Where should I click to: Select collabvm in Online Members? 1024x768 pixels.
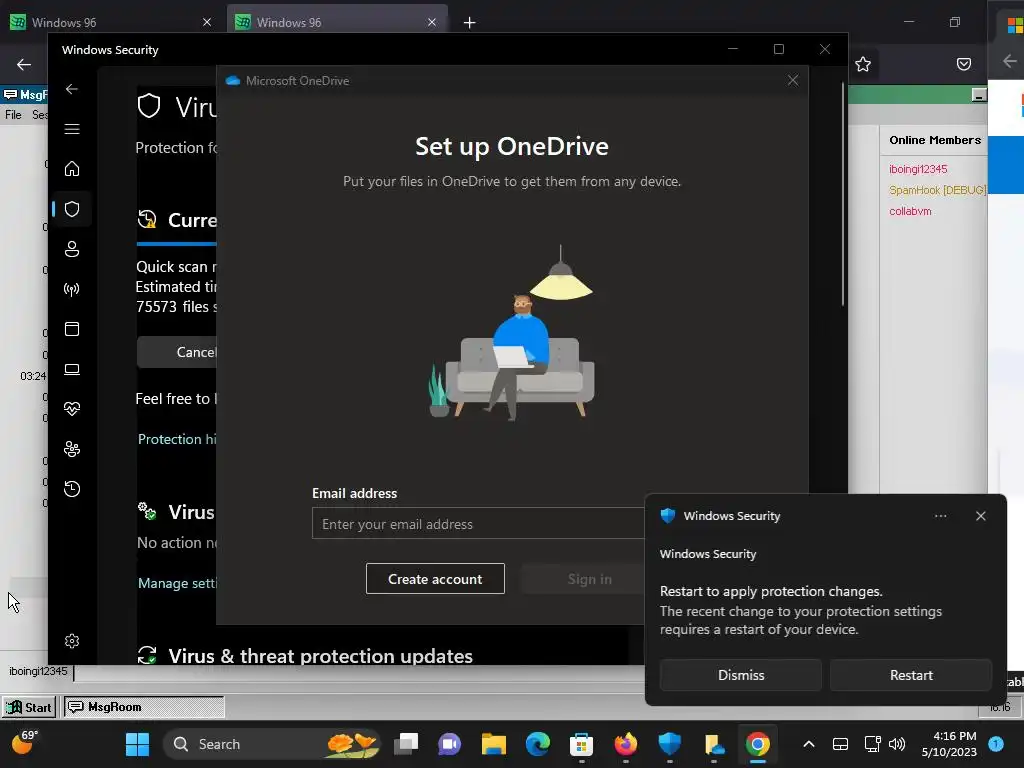910,211
